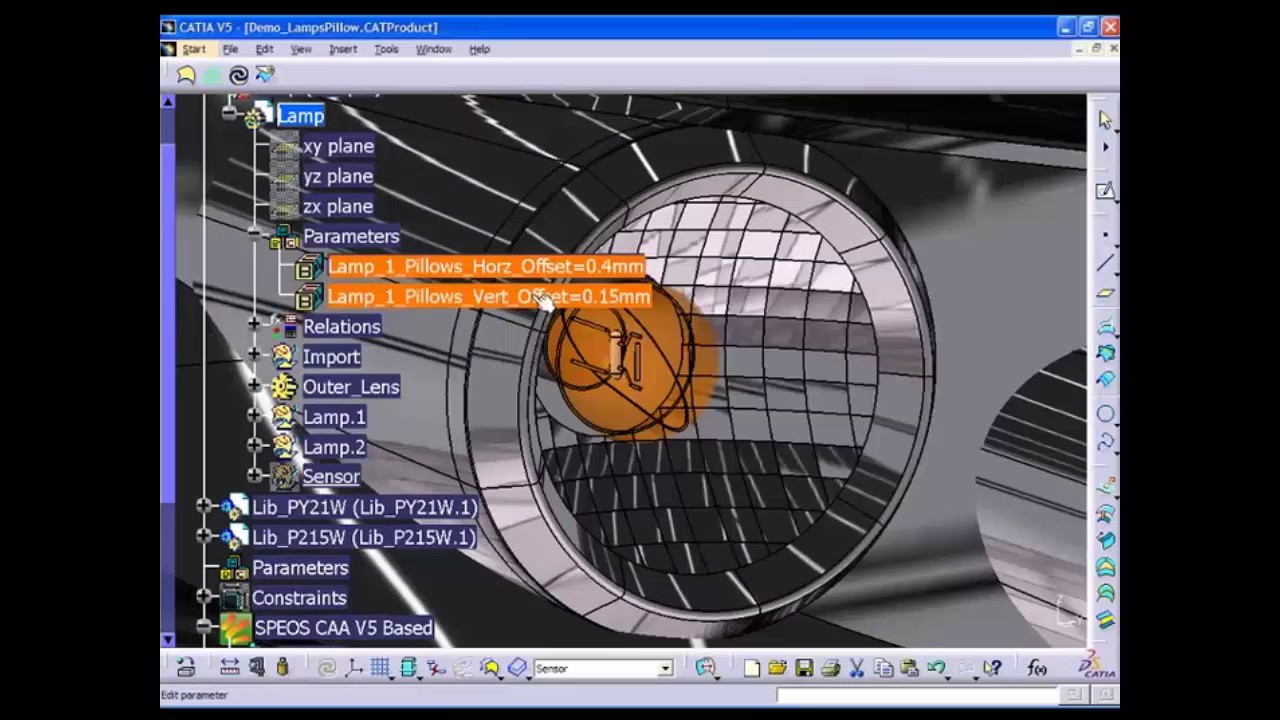The width and height of the screenshot is (1280, 720).
Task: Expand the Lib_PY21W node
Action: point(204,506)
